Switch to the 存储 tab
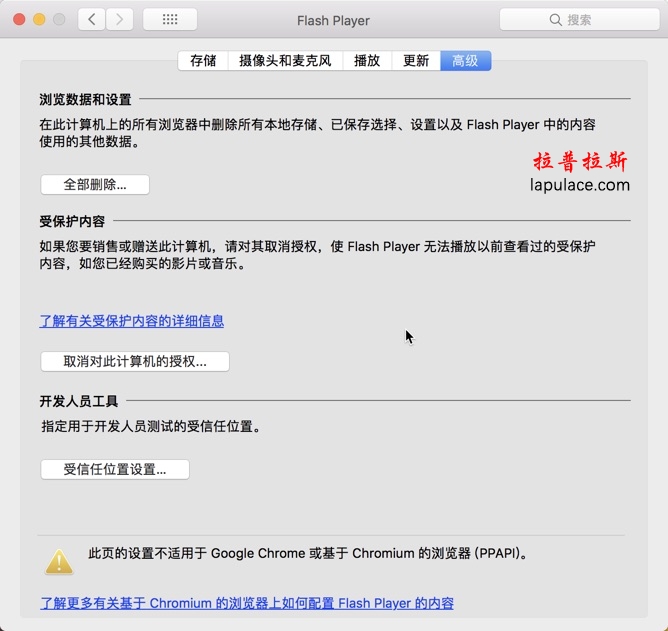The height and width of the screenshot is (631, 668). [x=203, y=61]
